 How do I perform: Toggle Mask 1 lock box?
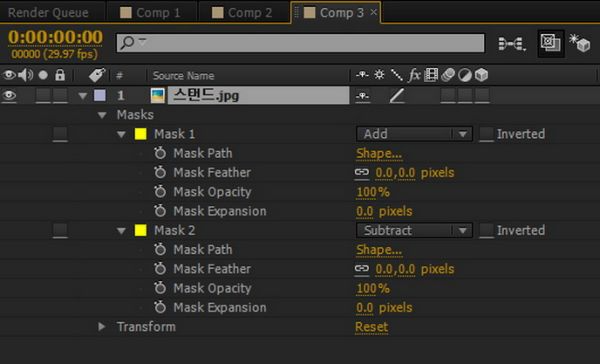click(60, 134)
